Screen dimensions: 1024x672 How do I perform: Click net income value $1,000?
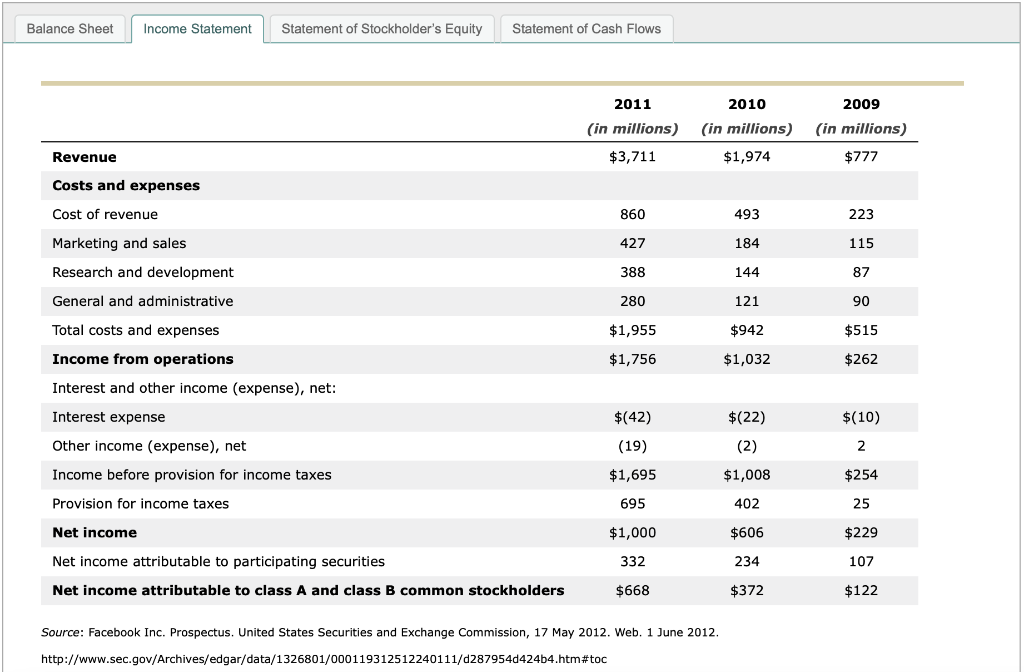pyautogui.click(x=632, y=533)
